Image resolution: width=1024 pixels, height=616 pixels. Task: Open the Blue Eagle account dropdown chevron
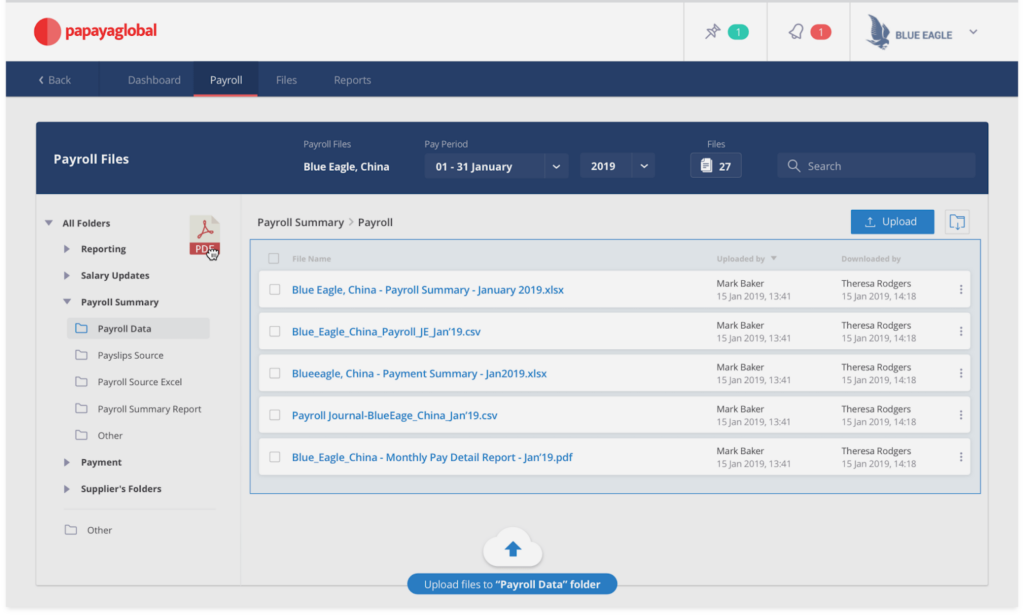[973, 31]
